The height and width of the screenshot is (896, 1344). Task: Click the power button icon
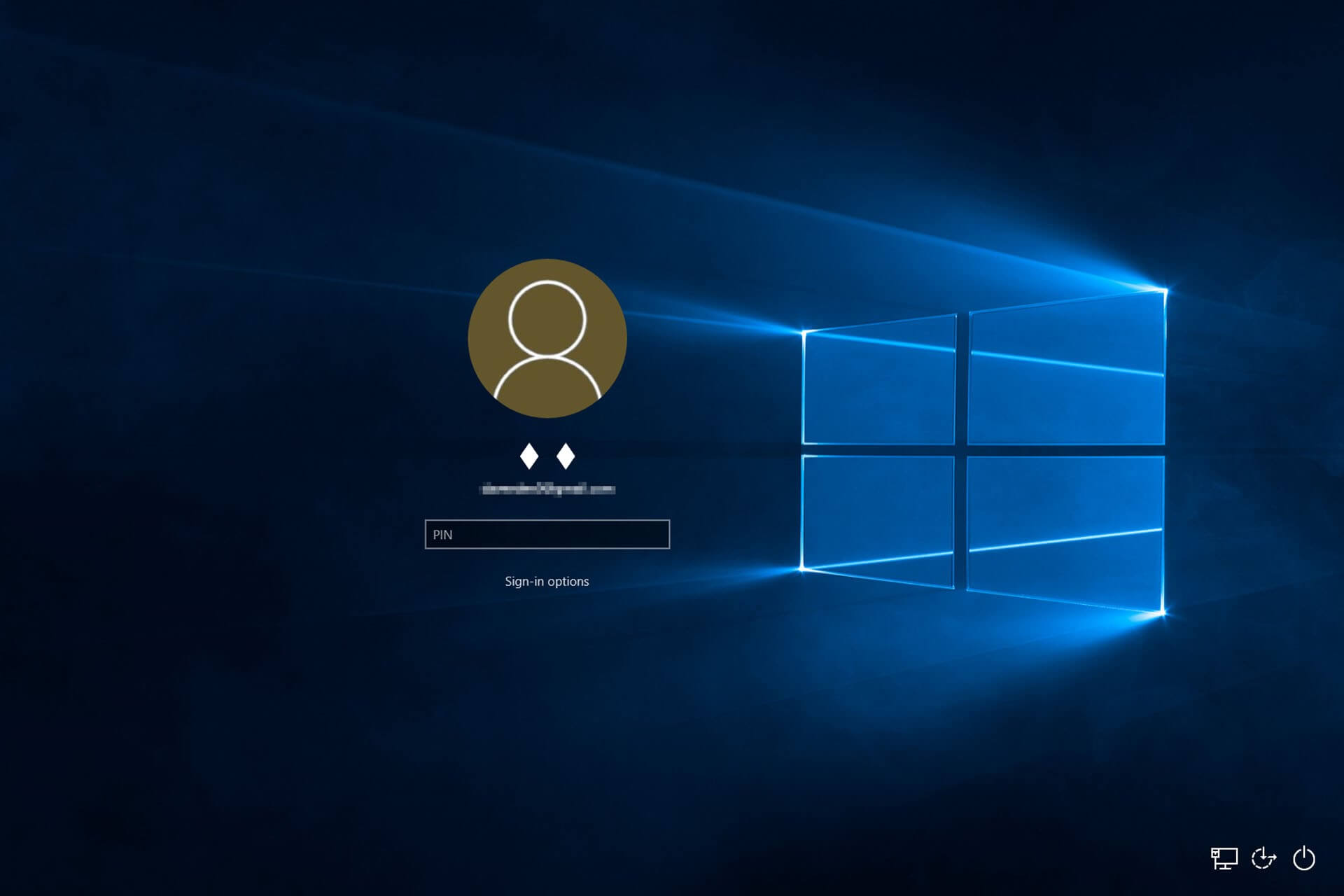click(x=1303, y=857)
